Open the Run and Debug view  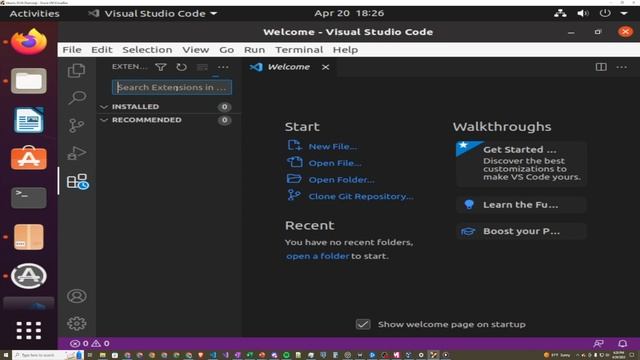click(x=76, y=153)
